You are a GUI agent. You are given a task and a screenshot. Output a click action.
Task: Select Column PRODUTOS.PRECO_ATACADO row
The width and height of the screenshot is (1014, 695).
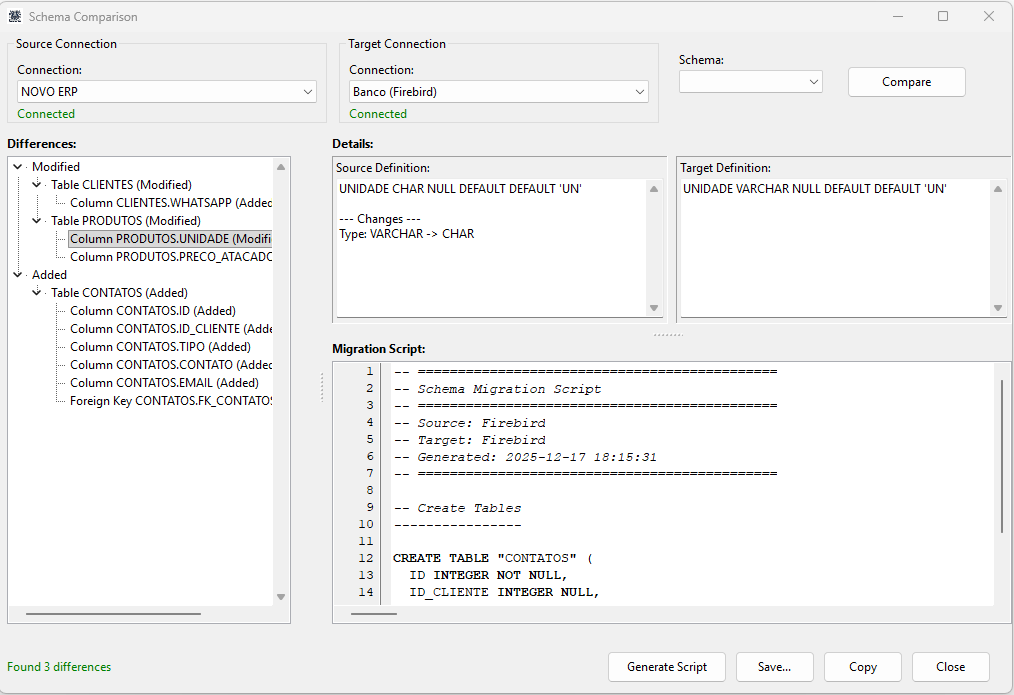point(171,257)
